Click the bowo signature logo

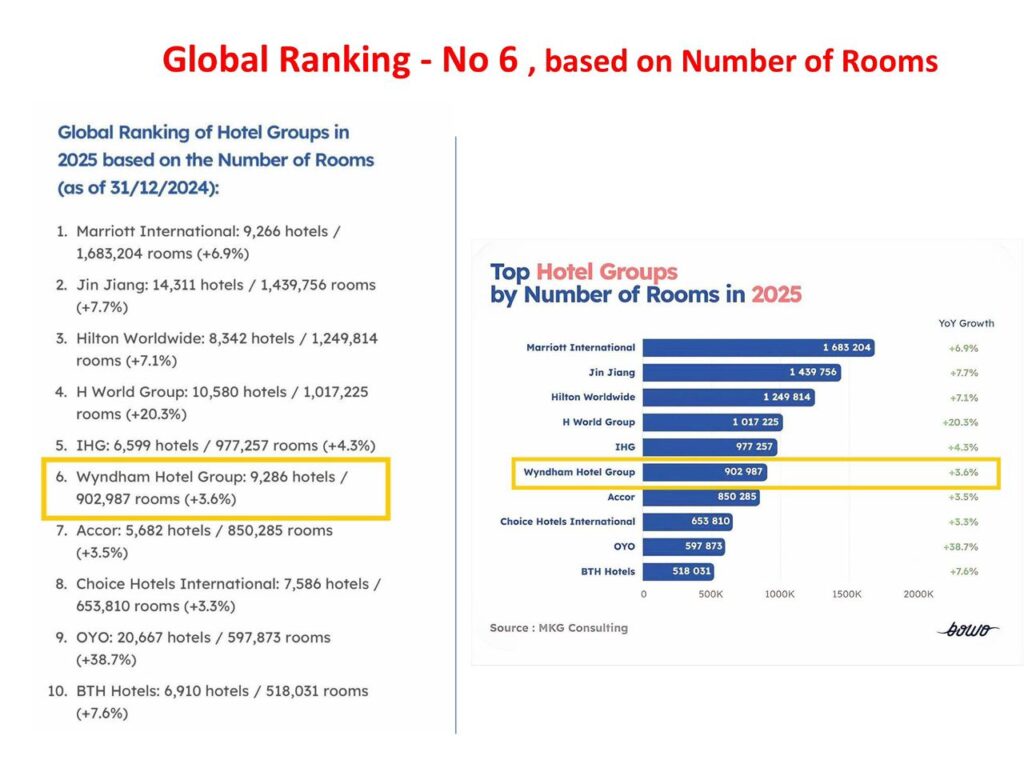tap(968, 628)
